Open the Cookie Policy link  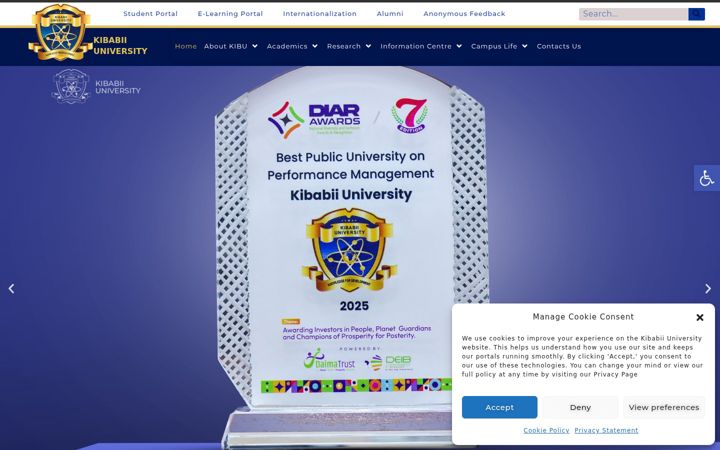tap(546, 430)
